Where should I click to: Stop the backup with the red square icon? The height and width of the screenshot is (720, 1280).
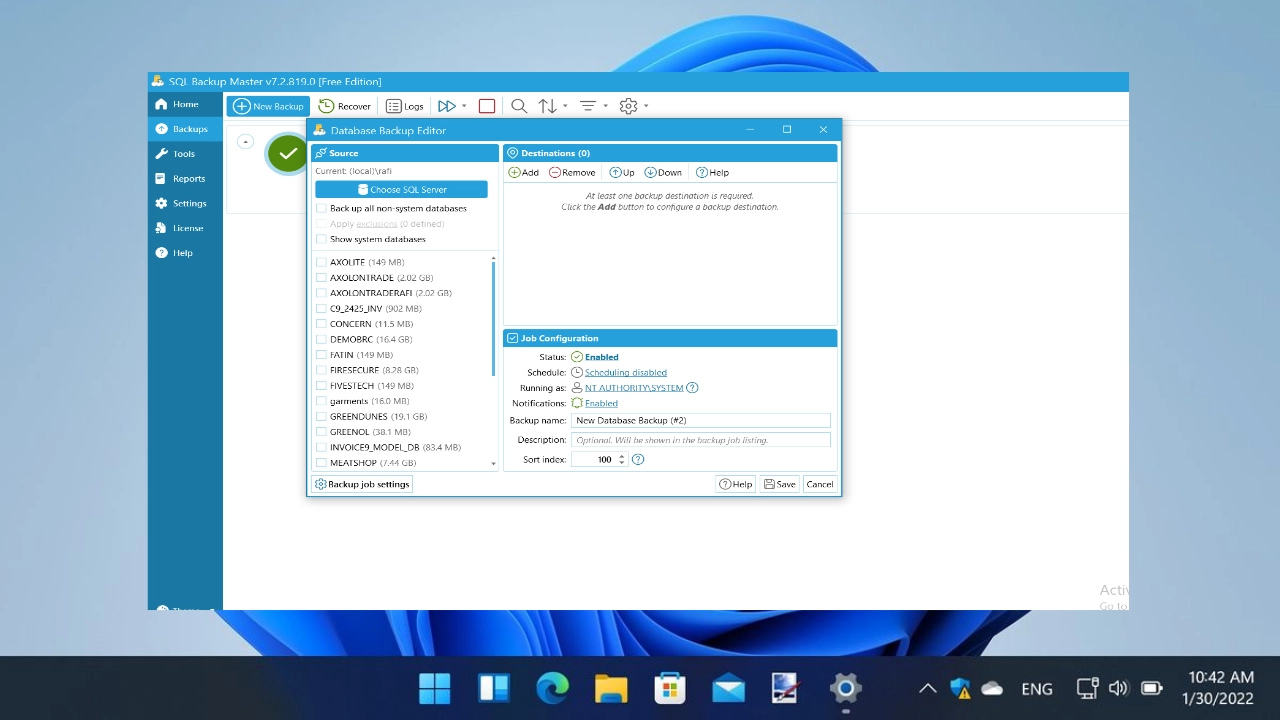tap(487, 106)
